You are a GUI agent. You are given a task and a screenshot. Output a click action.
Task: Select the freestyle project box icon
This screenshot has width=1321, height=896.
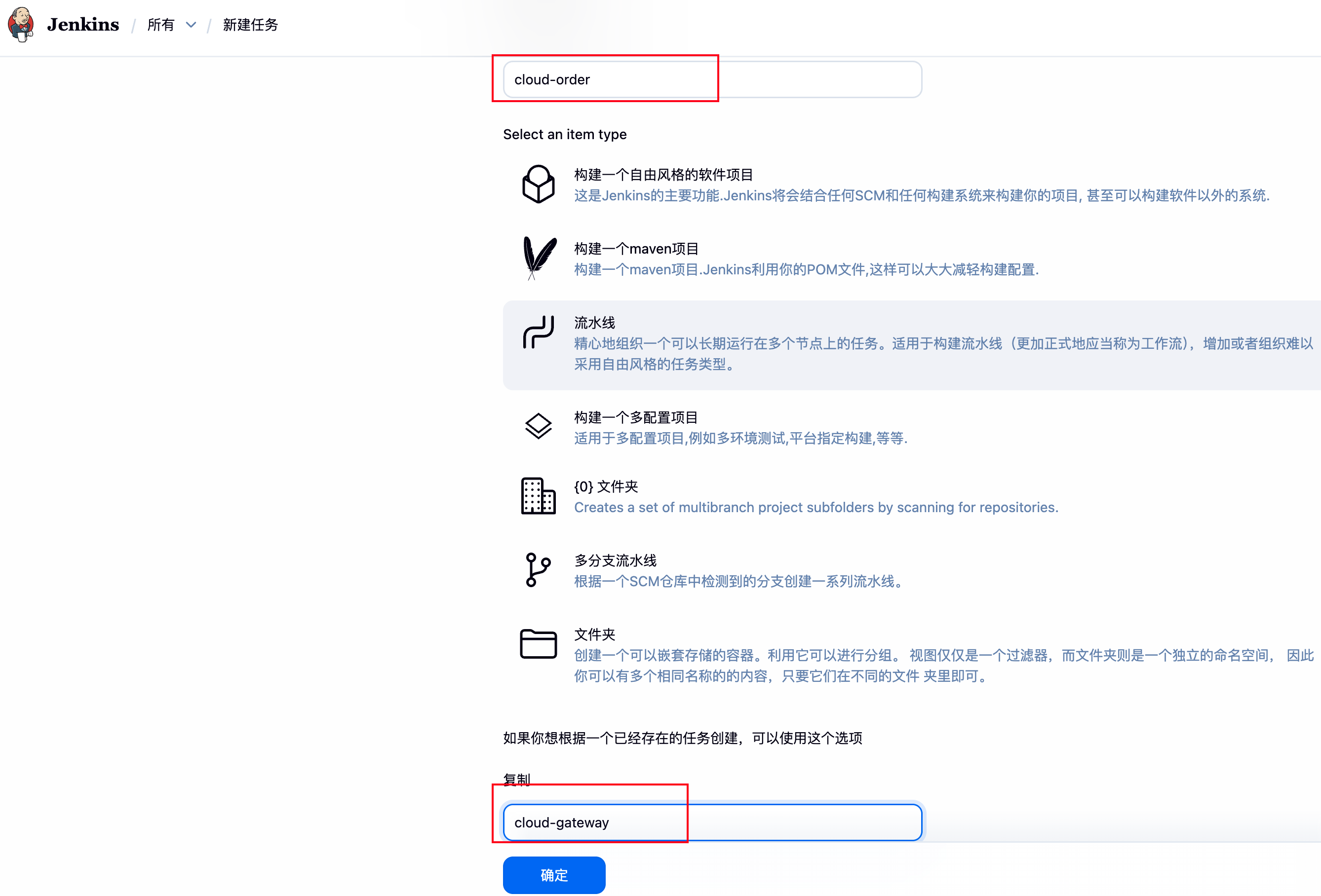pyautogui.click(x=538, y=184)
